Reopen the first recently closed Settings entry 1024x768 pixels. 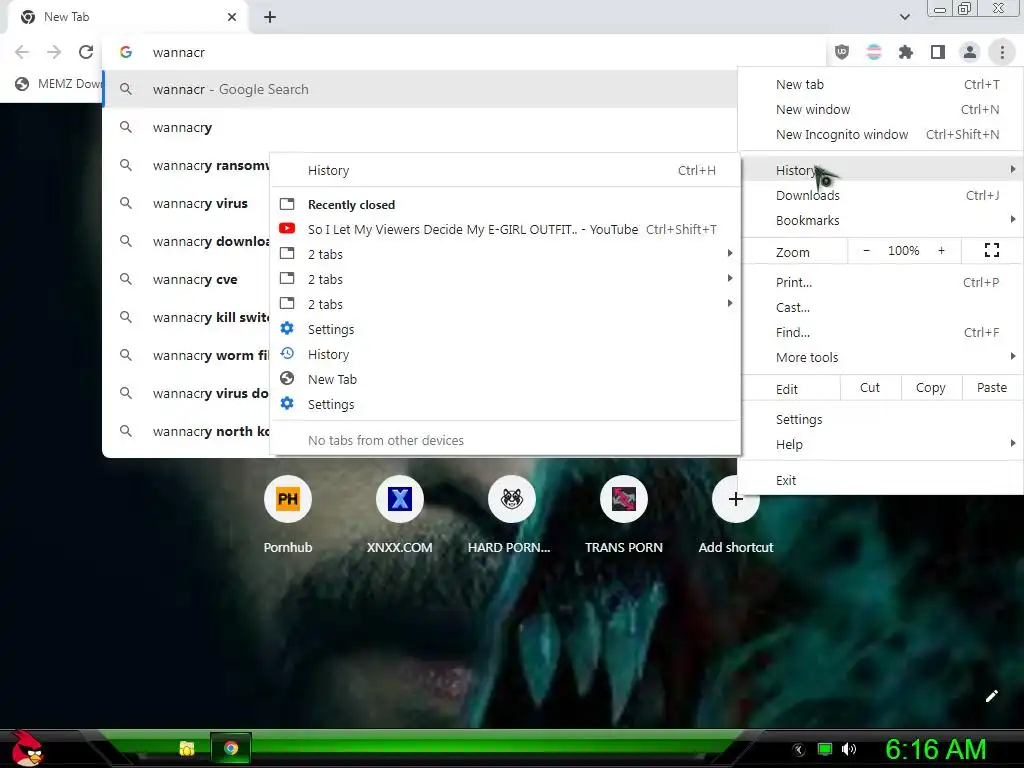tap(505, 329)
